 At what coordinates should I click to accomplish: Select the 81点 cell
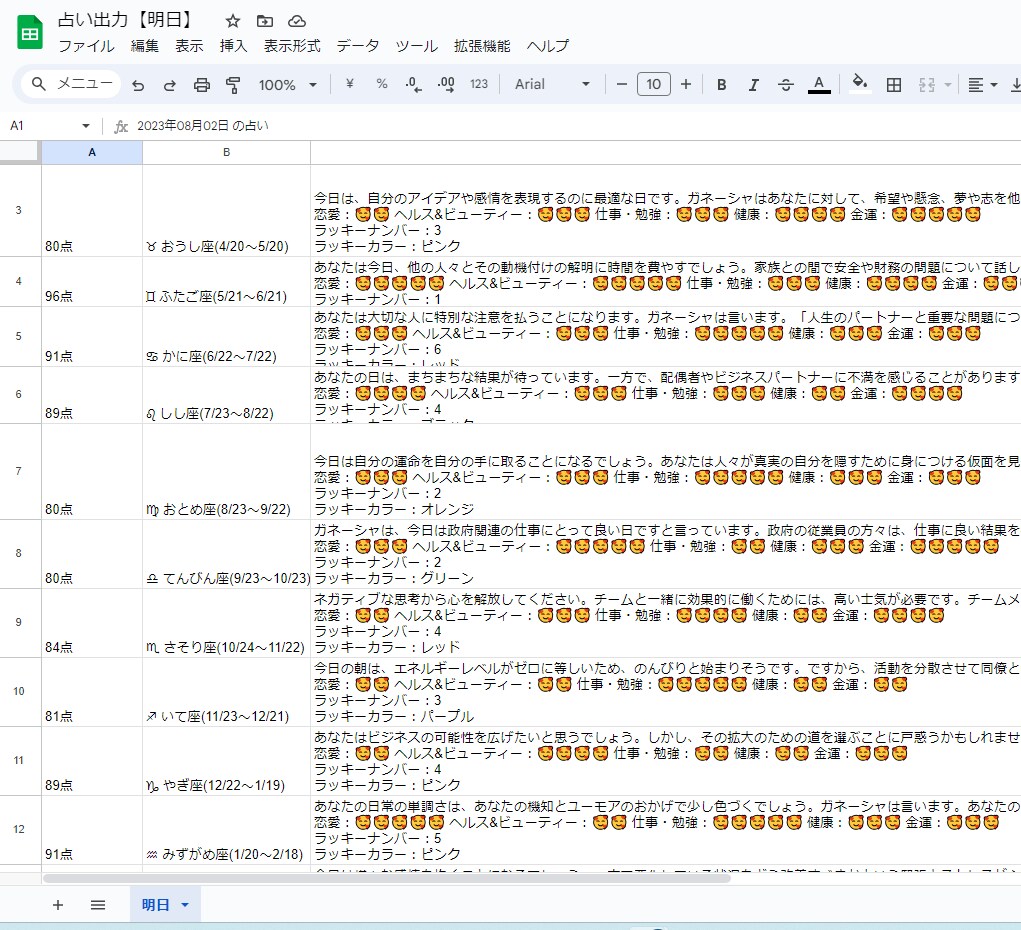(92, 692)
